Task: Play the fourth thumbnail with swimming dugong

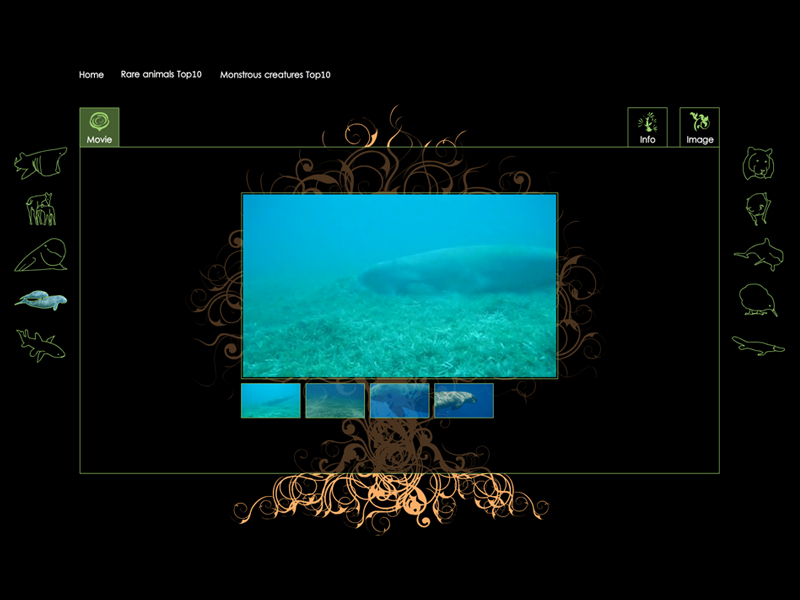Action: point(464,401)
